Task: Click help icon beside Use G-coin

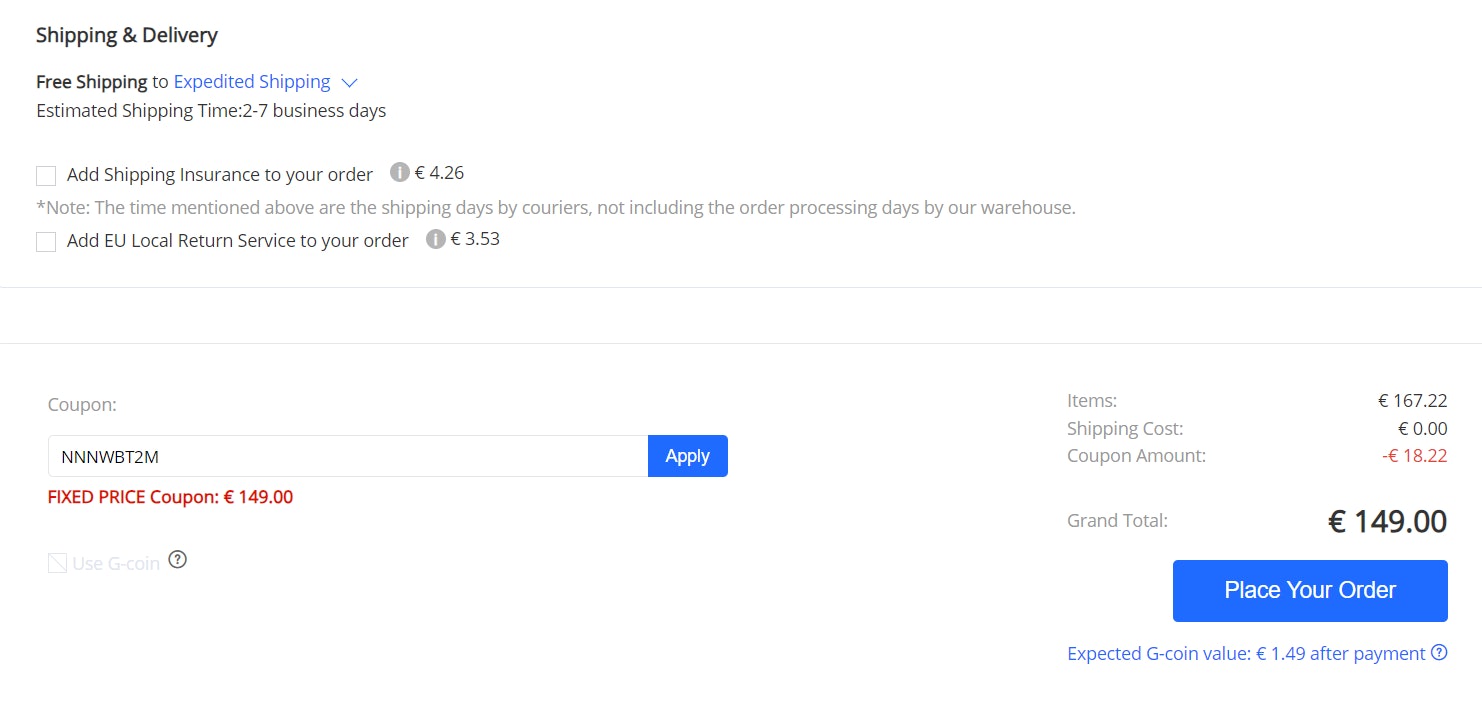Action: [x=178, y=559]
